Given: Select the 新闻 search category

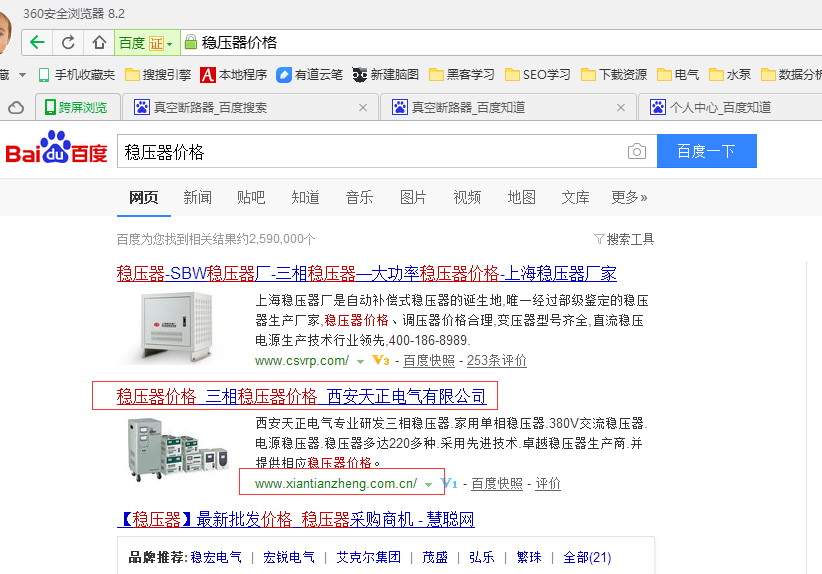Looking at the screenshot, I should (197, 197).
